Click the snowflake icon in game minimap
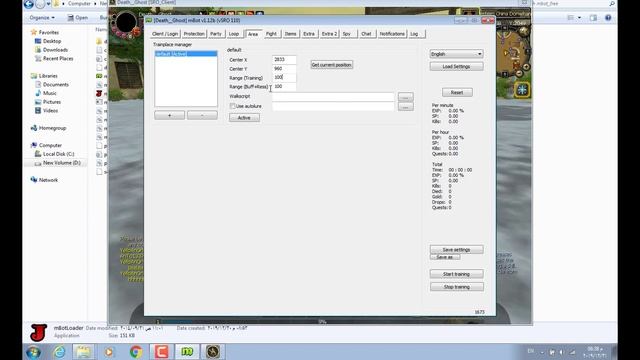640x360 pixels. 522,89
